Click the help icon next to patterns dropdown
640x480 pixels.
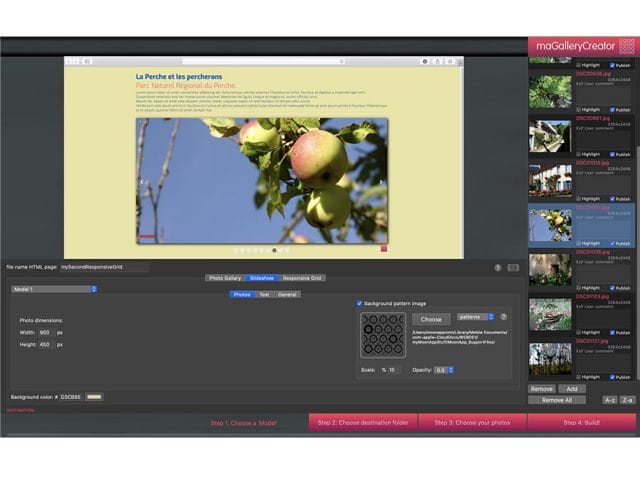pyautogui.click(x=503, y=317)
